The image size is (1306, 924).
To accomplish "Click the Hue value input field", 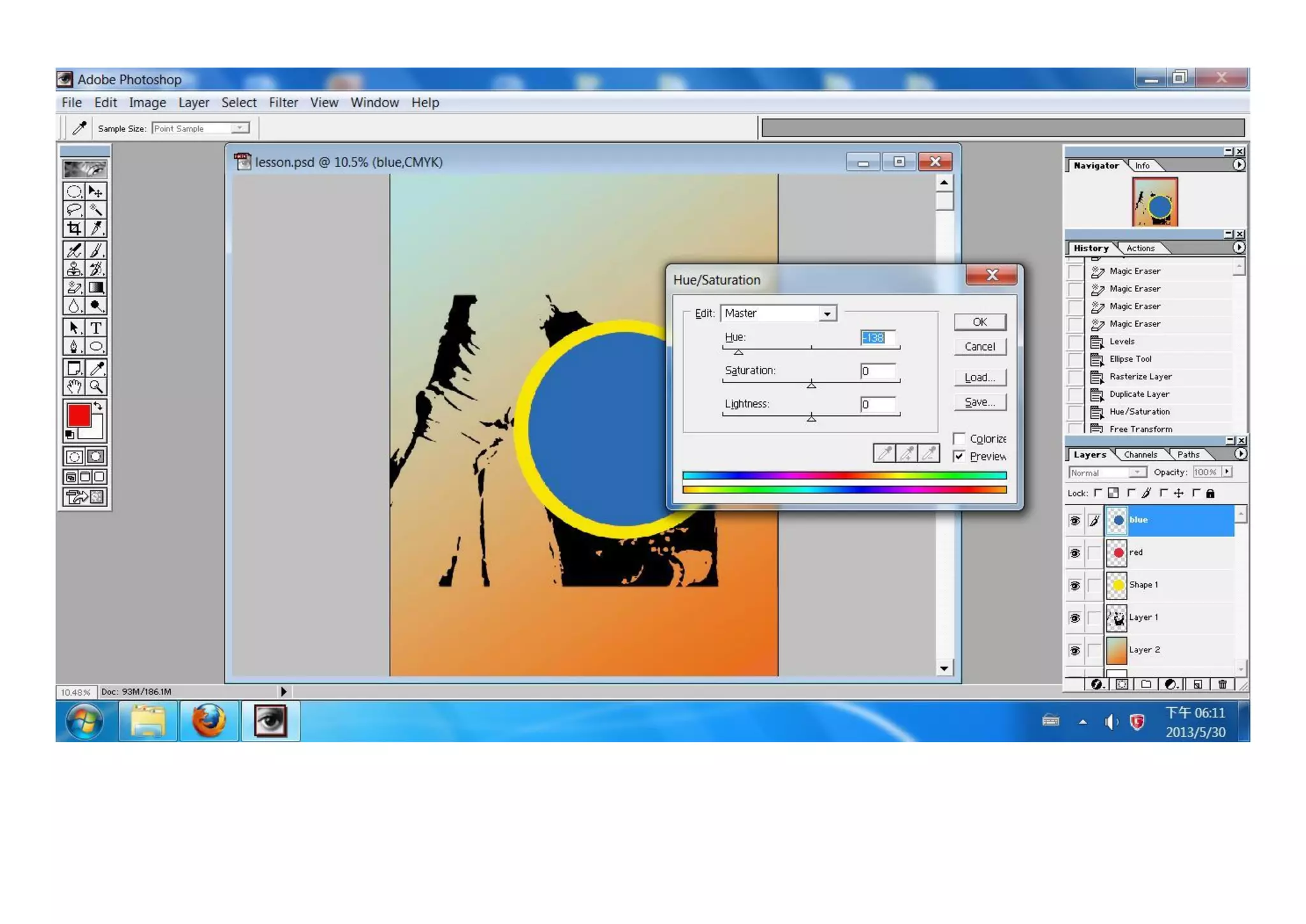I will pyautogui.click(x=877, y=338).
